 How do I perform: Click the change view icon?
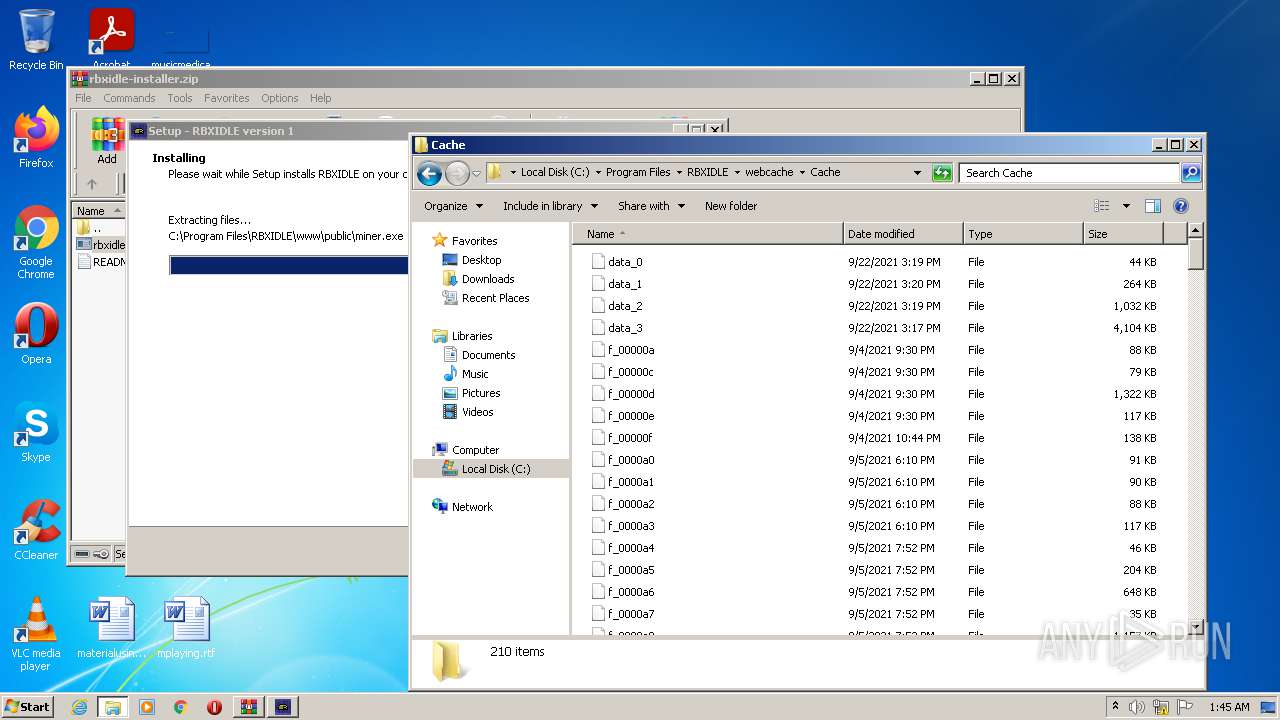[1102, 206]
